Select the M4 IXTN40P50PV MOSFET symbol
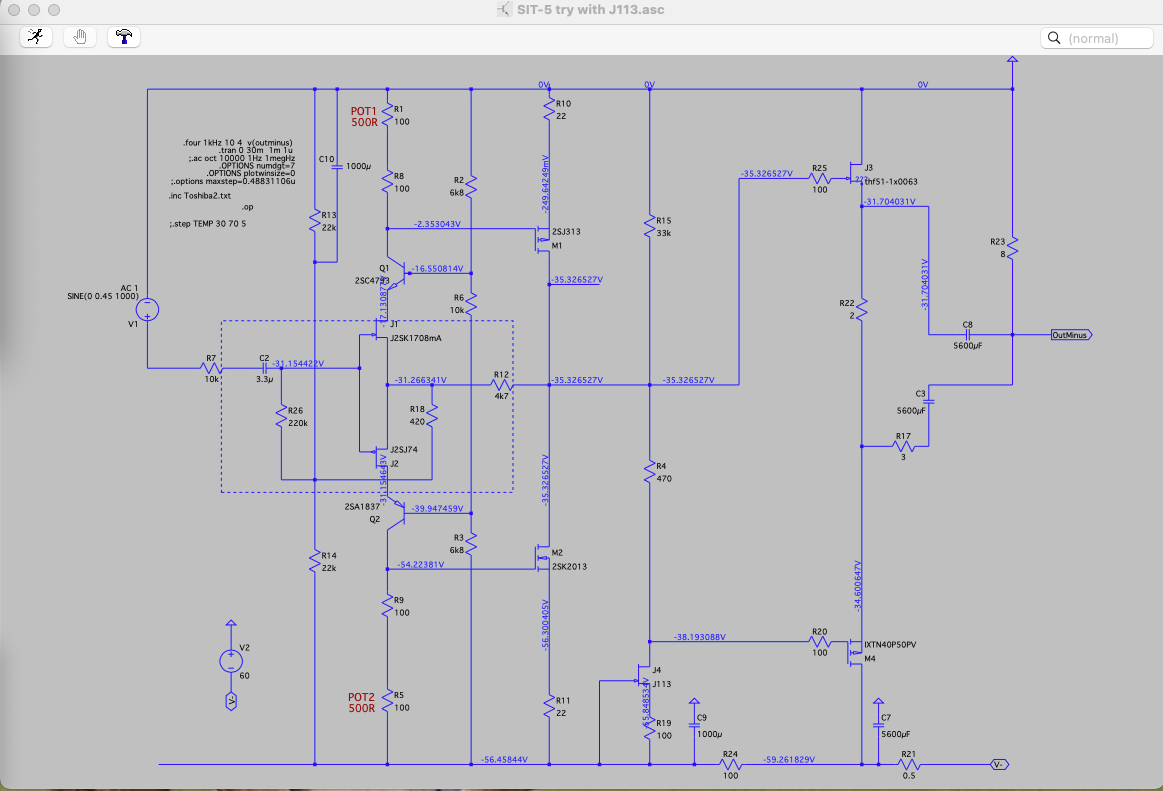Image resolution: width=1163 pixels, height=791 pixels. tap(855, 652)
